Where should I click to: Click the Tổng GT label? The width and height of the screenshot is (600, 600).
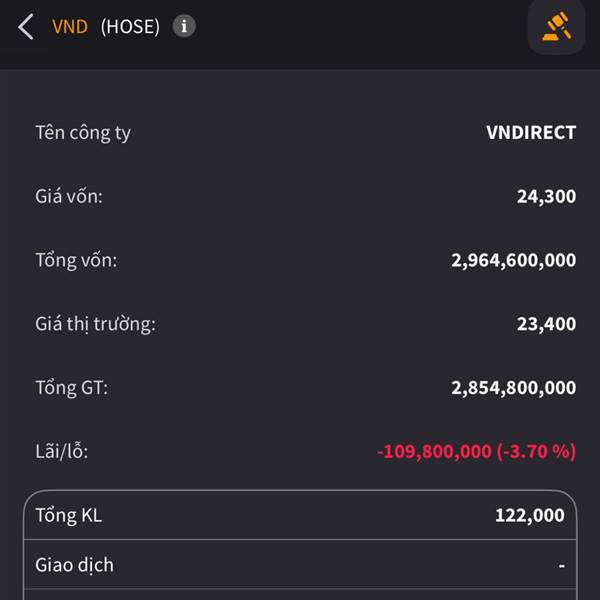click(x=72, y=388)
